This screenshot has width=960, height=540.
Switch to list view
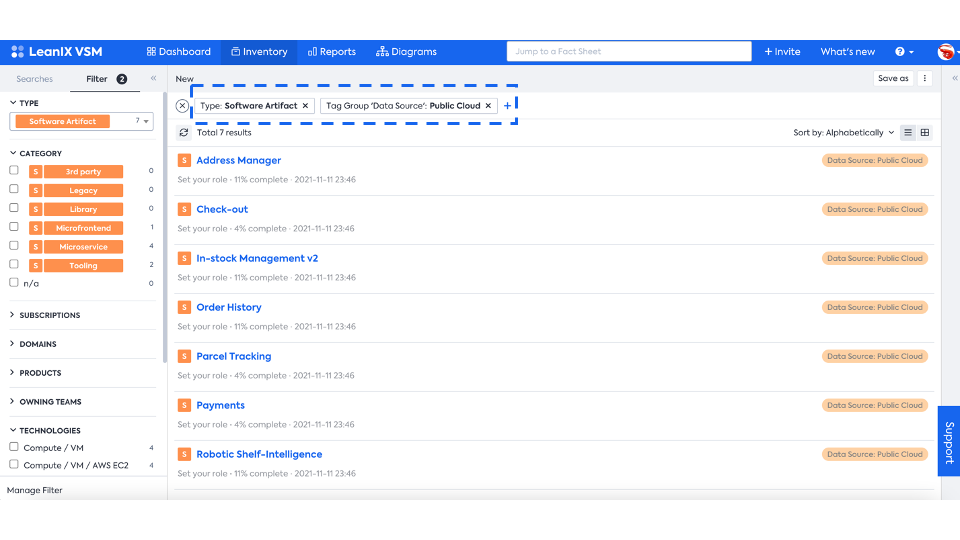908,132
